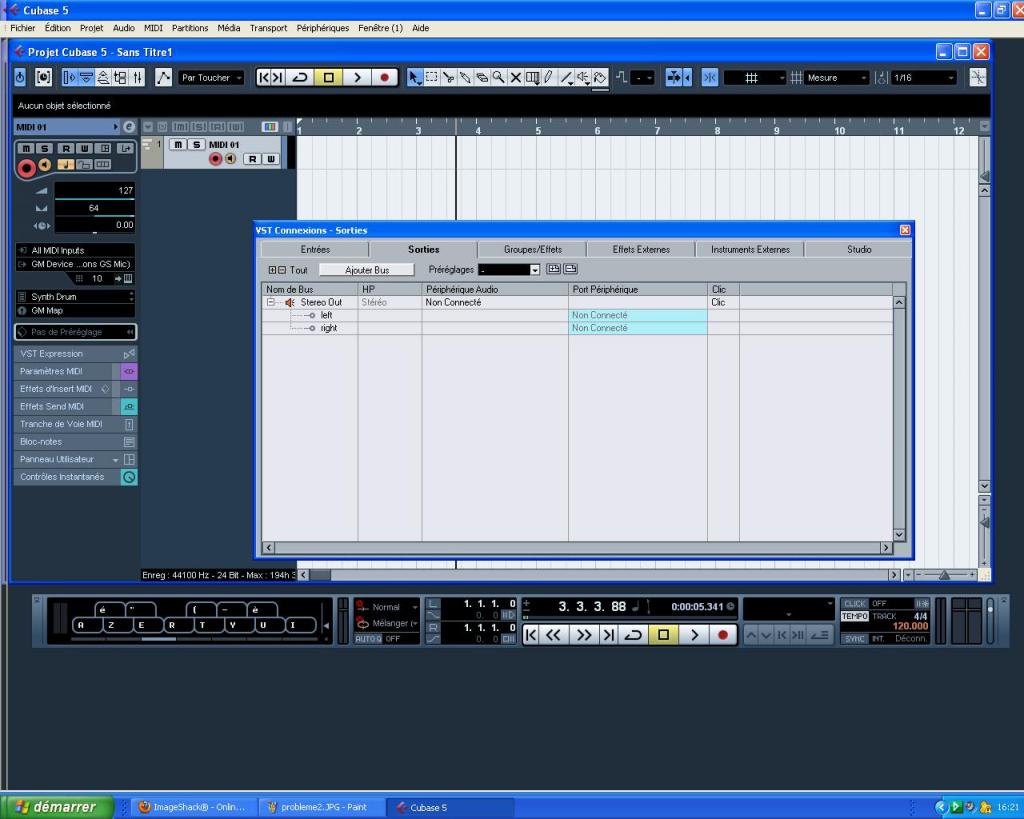
Task: Toggle Cycle loop in project toolbar
Action: [x=300, y=78]
